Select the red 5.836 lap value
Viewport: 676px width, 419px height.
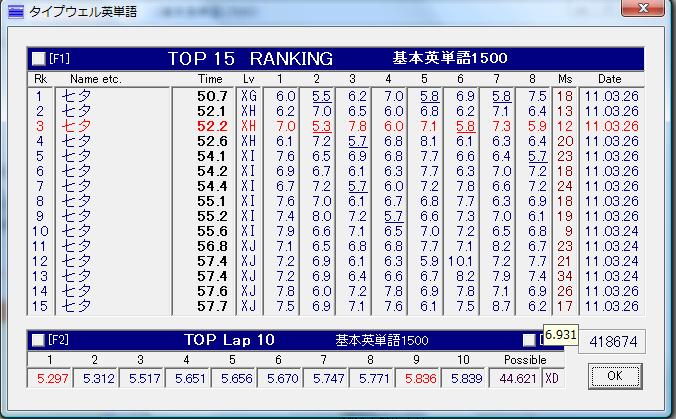click(x=420, y=378)
